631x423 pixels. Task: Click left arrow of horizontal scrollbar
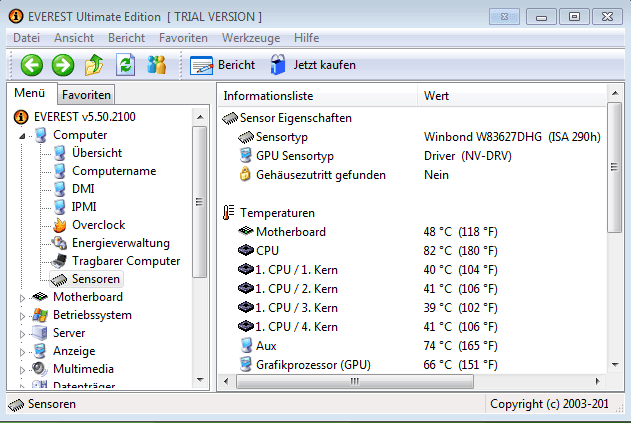(226, 381)
